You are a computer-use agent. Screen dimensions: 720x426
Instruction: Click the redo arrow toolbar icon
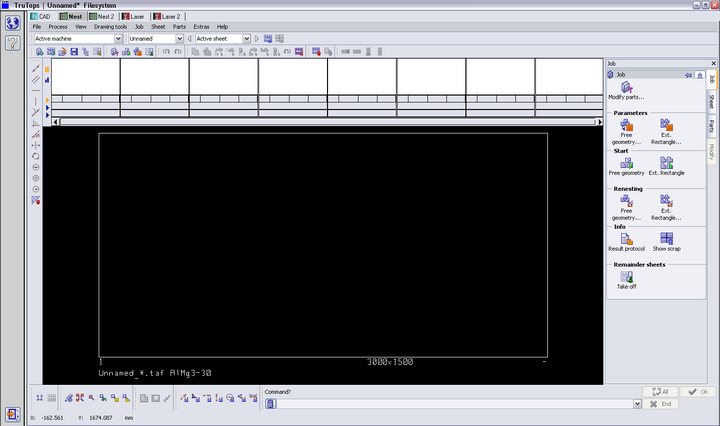click(178, 52)
